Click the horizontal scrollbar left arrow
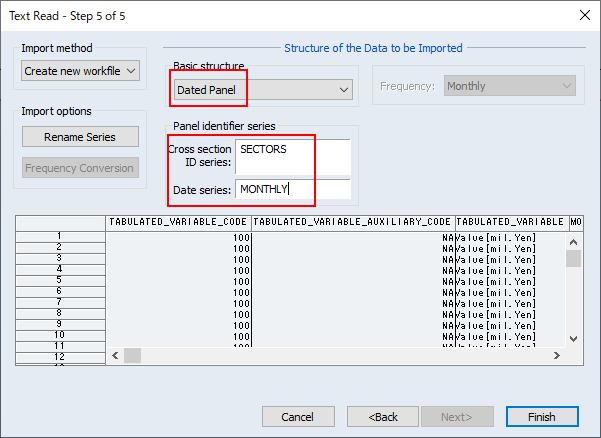 (x=115, y=355)
